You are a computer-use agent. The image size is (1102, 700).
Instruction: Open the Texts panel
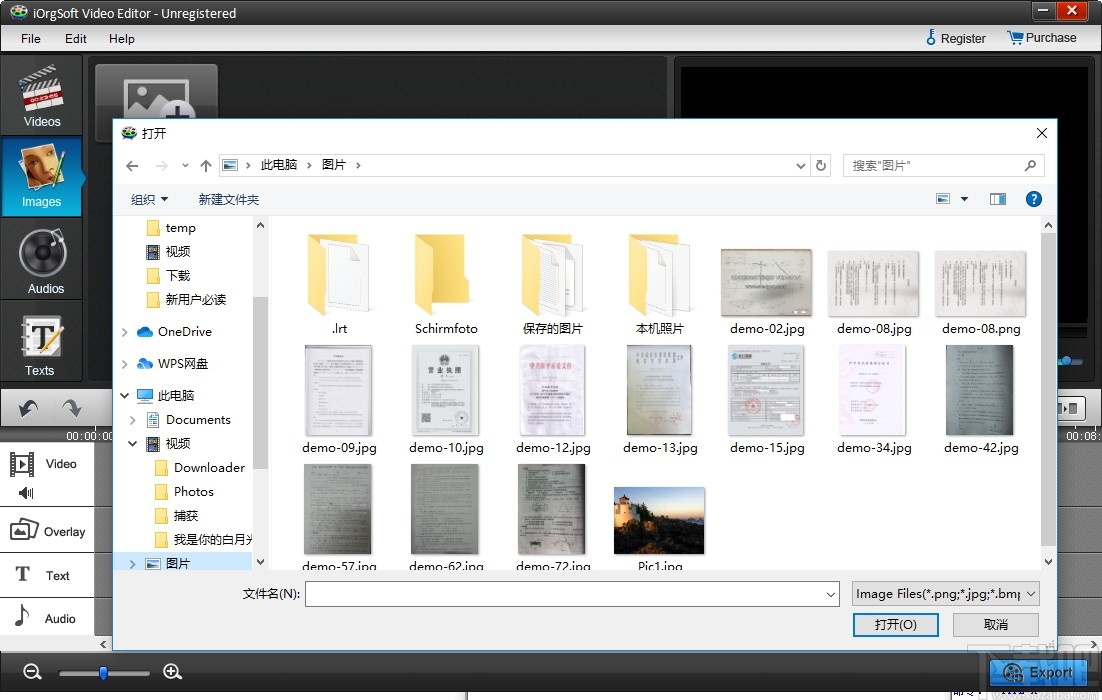click(41, 343)
